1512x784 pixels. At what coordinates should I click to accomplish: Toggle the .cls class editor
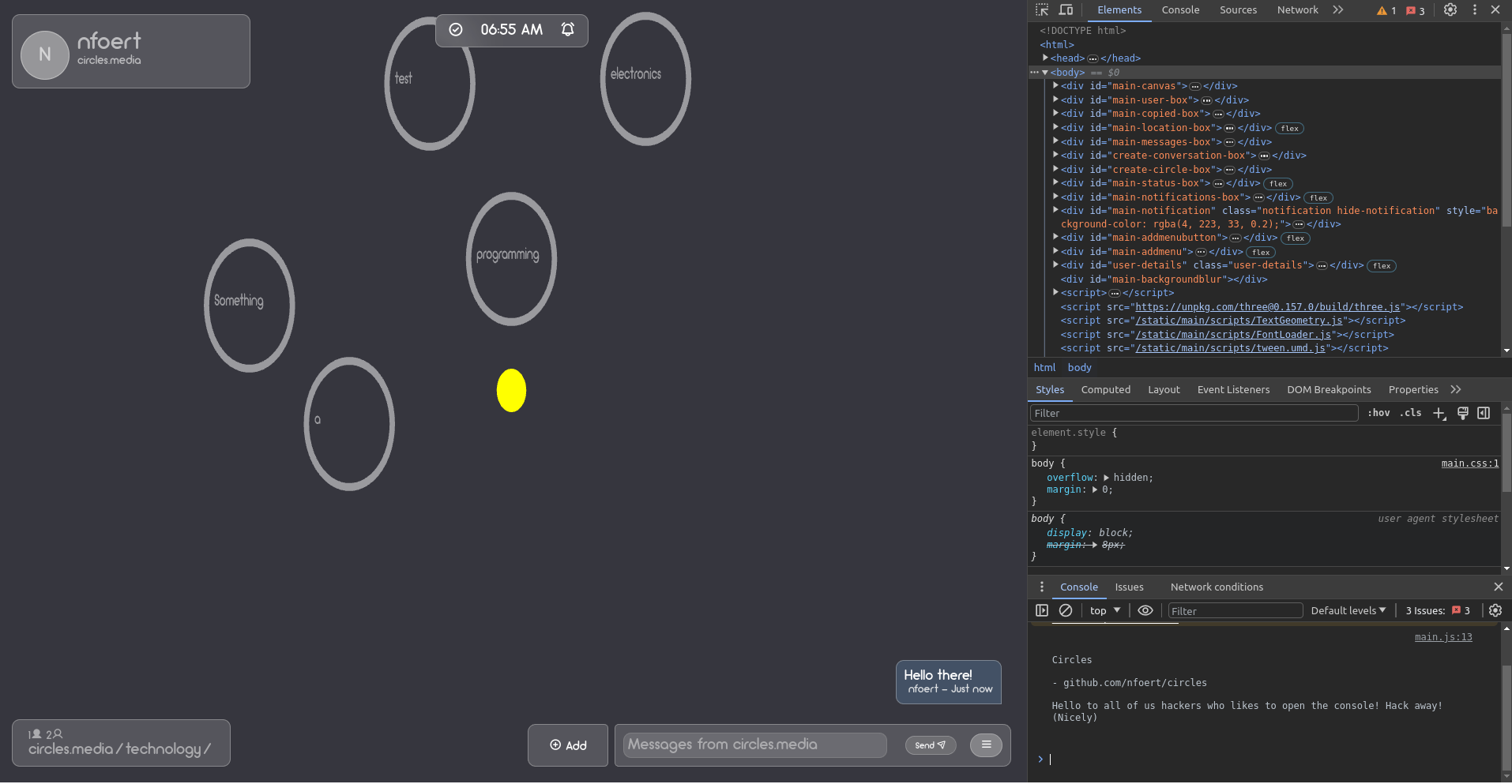(x=1409, y=413)
